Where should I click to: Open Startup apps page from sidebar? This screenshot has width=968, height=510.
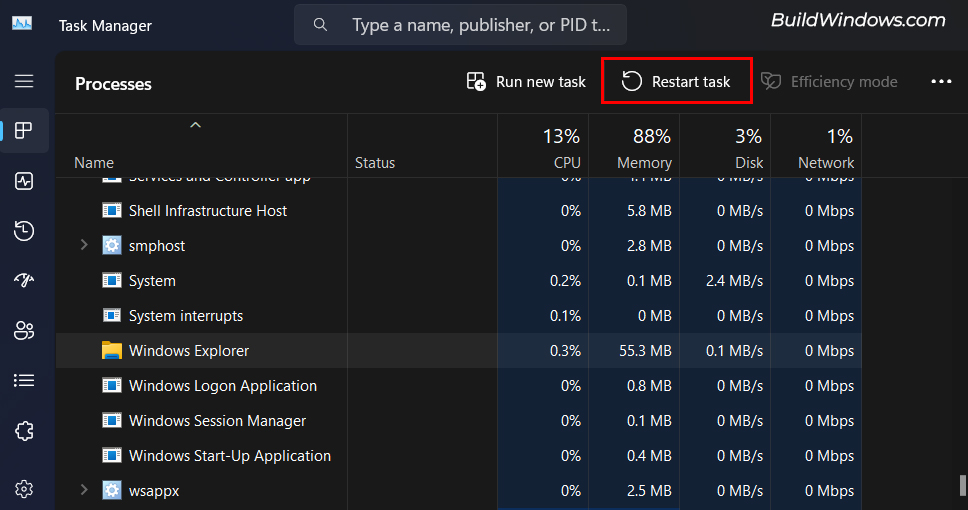pyautogui.click(x=24, y=280)
